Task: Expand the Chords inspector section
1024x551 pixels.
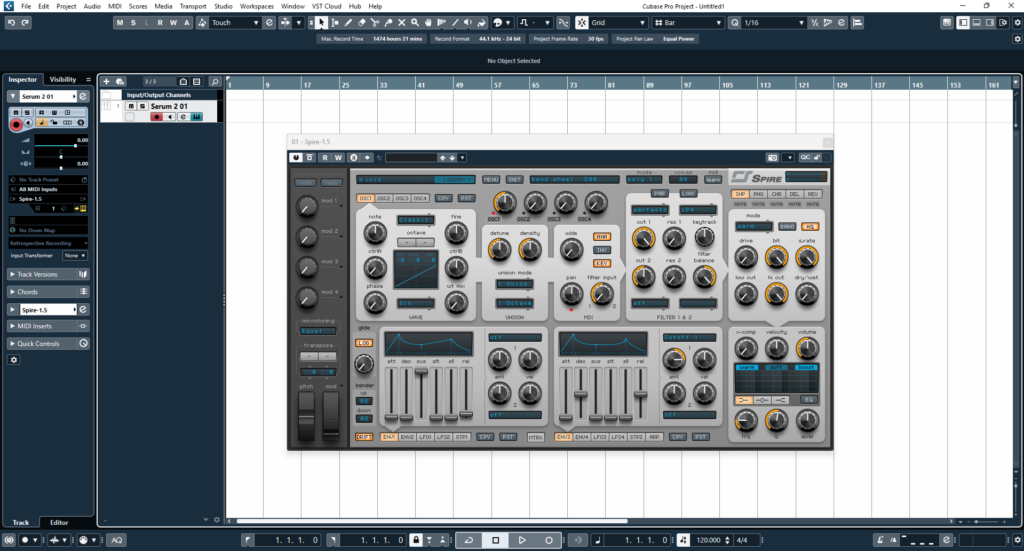Action: point(48,292)
